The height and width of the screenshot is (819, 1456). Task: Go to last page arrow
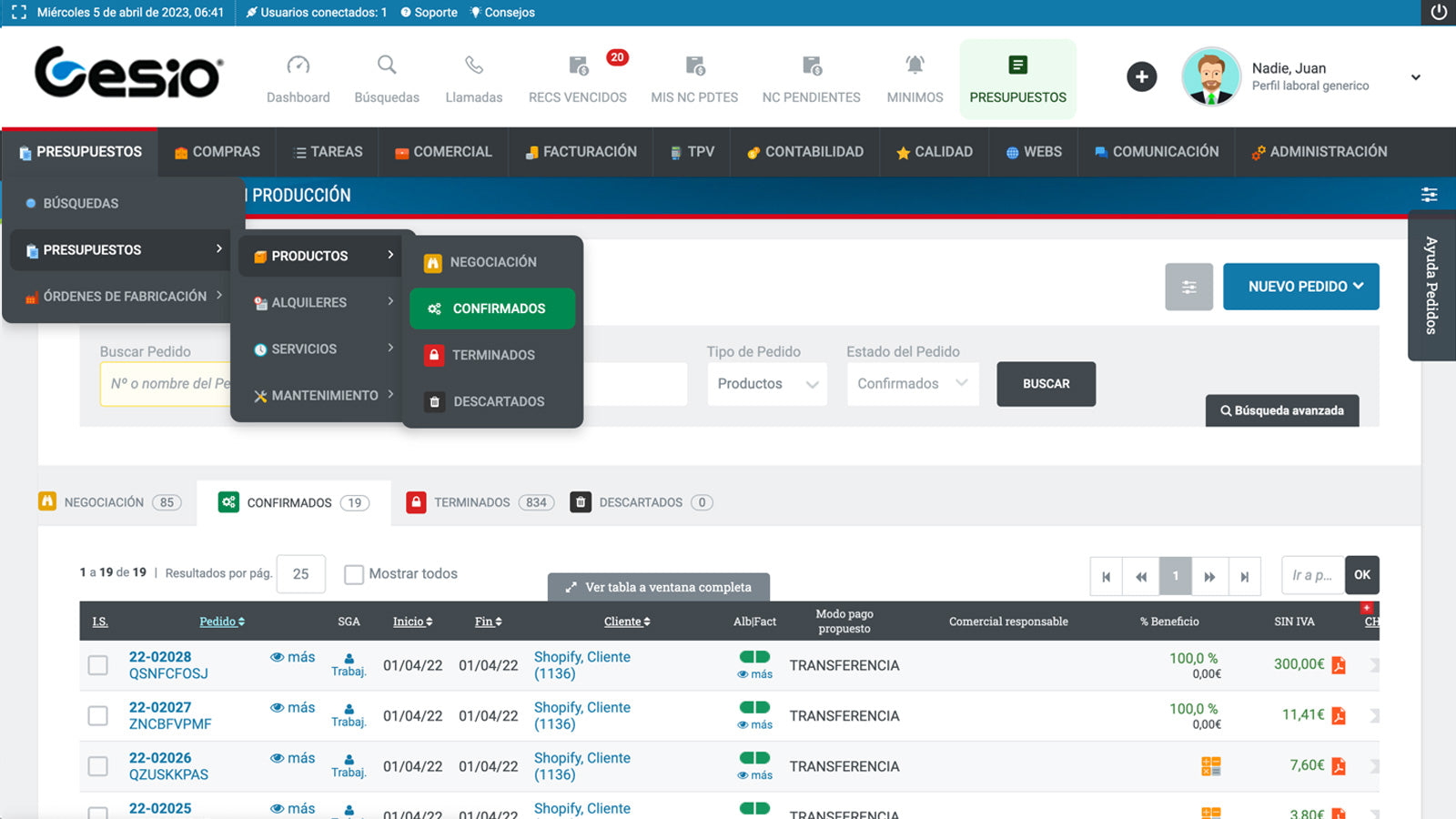1244,576
